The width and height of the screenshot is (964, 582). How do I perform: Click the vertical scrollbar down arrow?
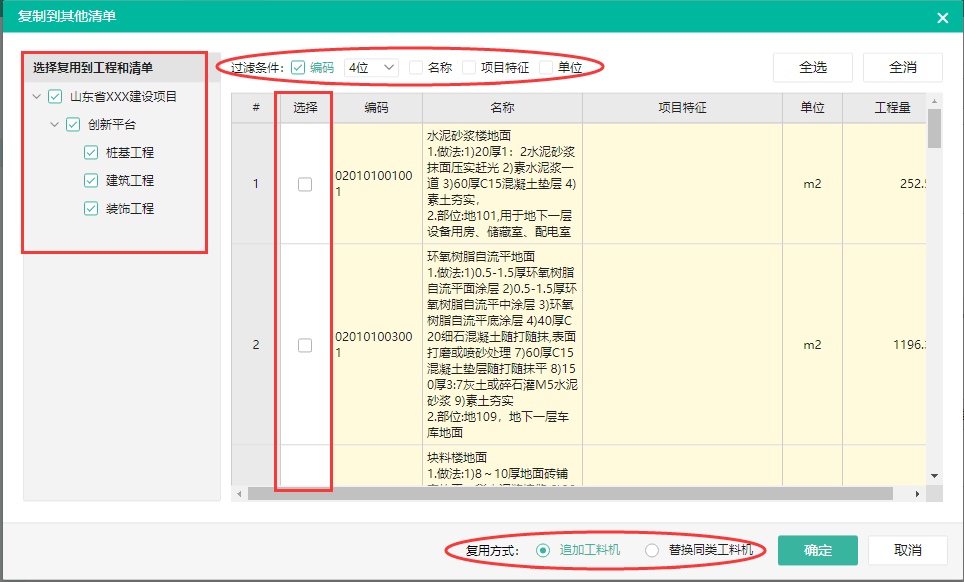point(934,476)
